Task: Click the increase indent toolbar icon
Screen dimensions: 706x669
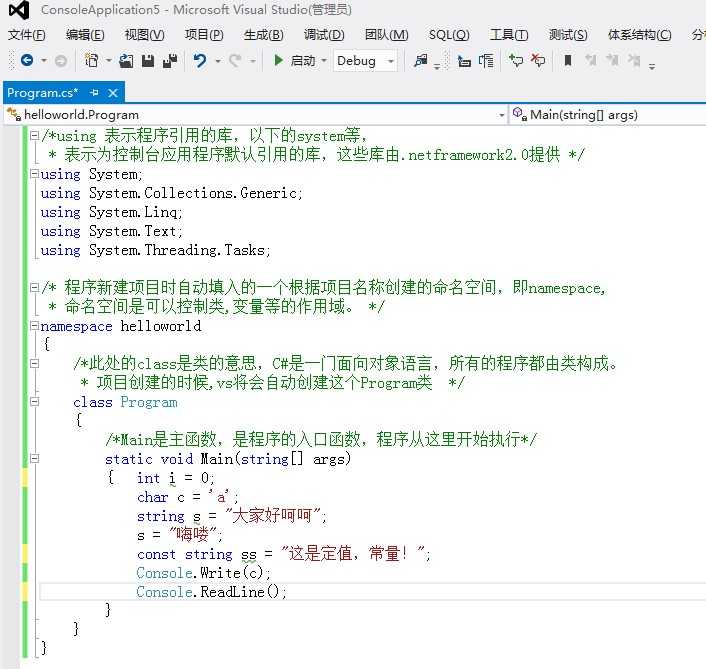Action: (486, 60)
